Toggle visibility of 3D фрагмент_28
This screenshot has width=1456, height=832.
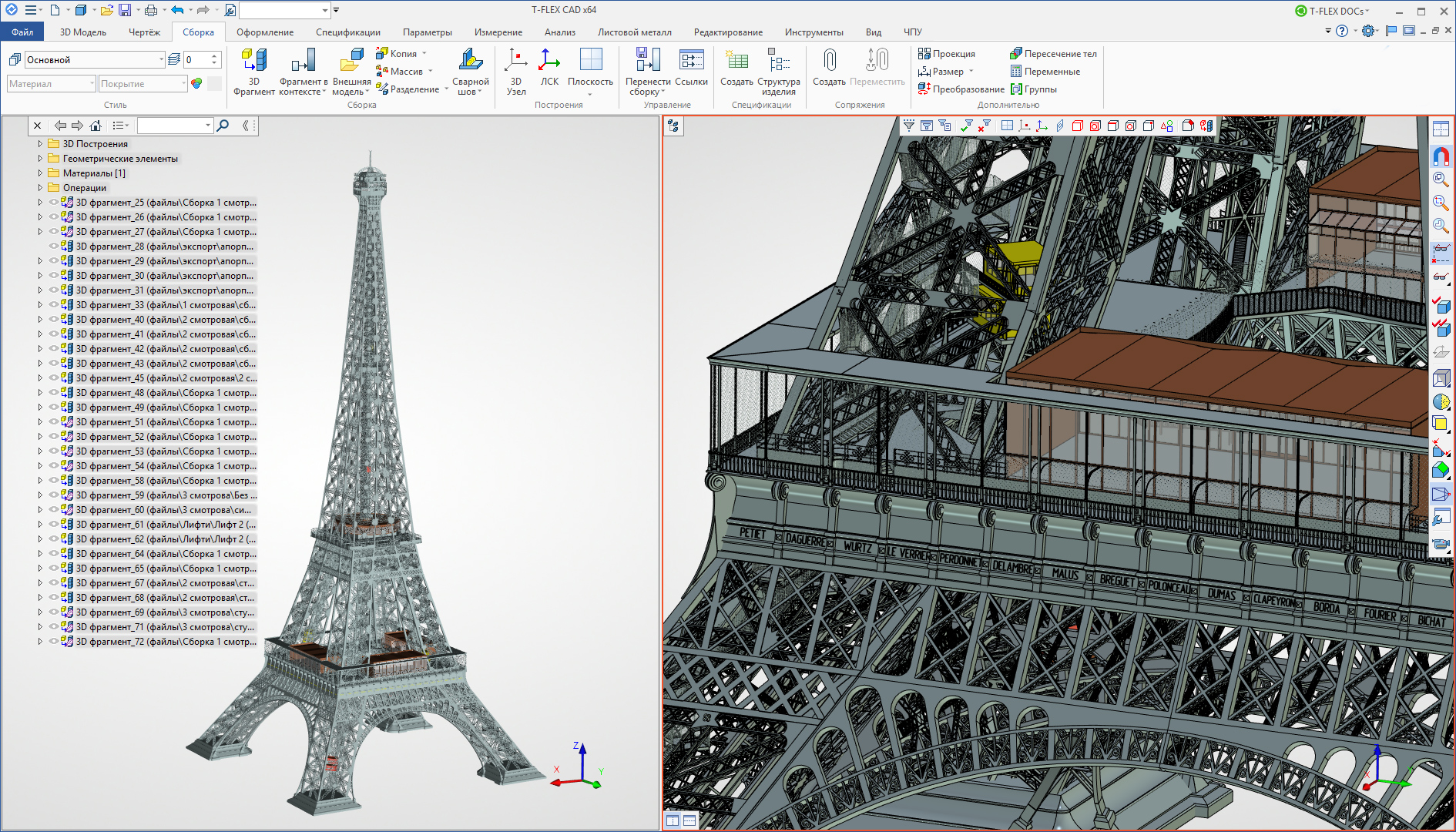(54, 246)
